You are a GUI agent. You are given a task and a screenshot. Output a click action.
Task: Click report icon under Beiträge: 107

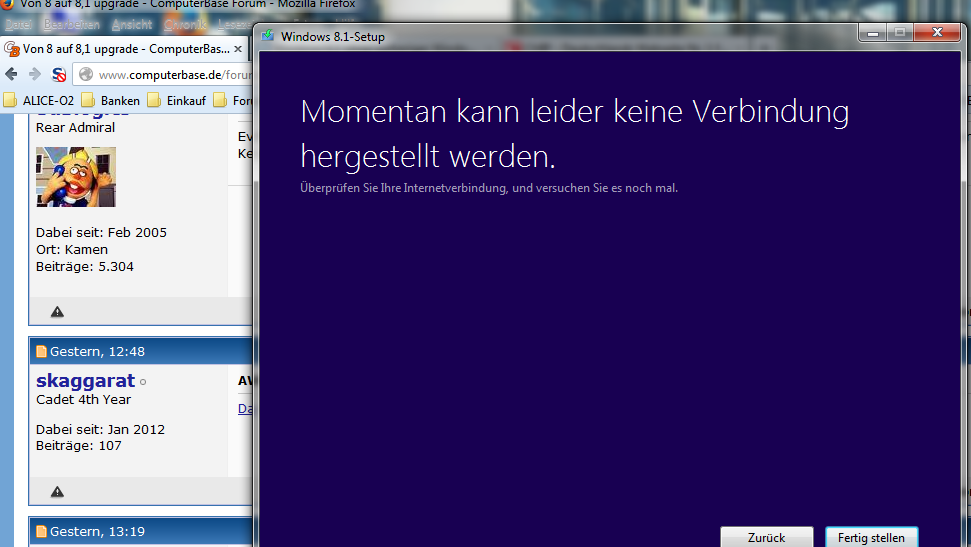pyautogui.click(x=57, y=492)
